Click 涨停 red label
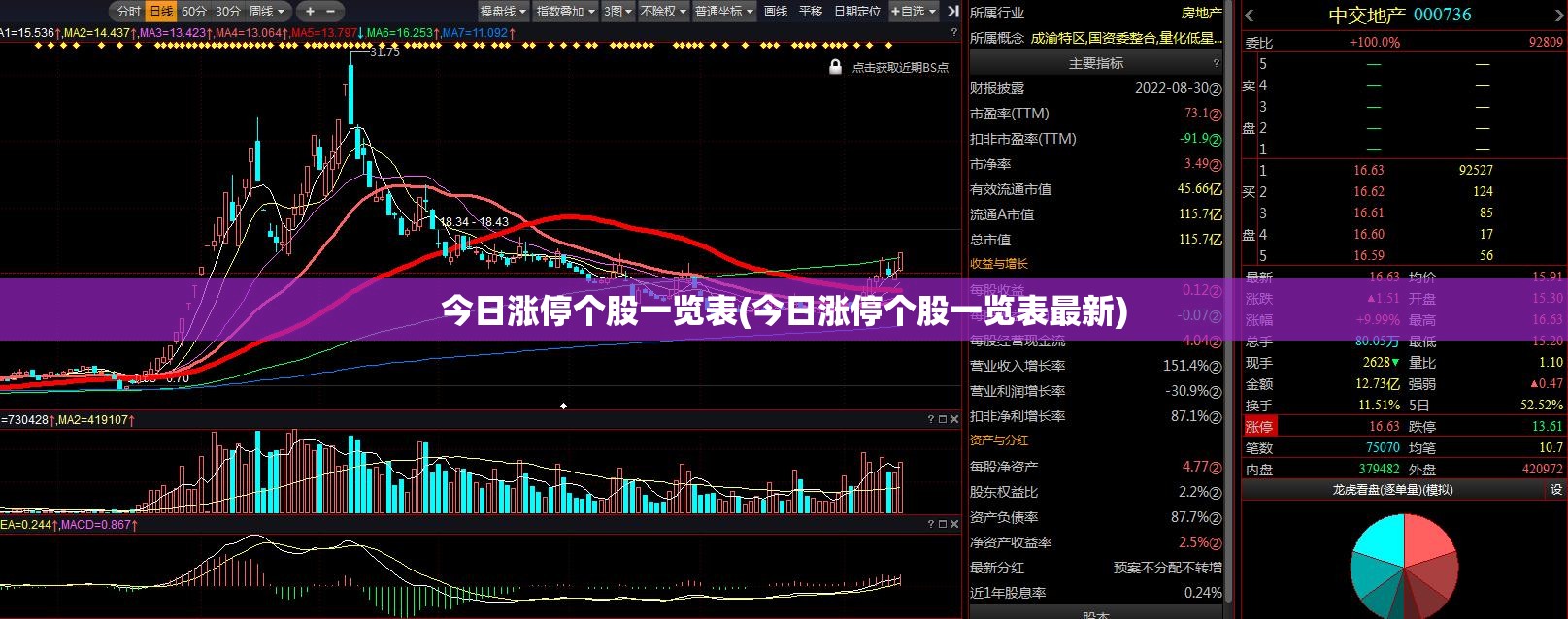 [1259, 426]
